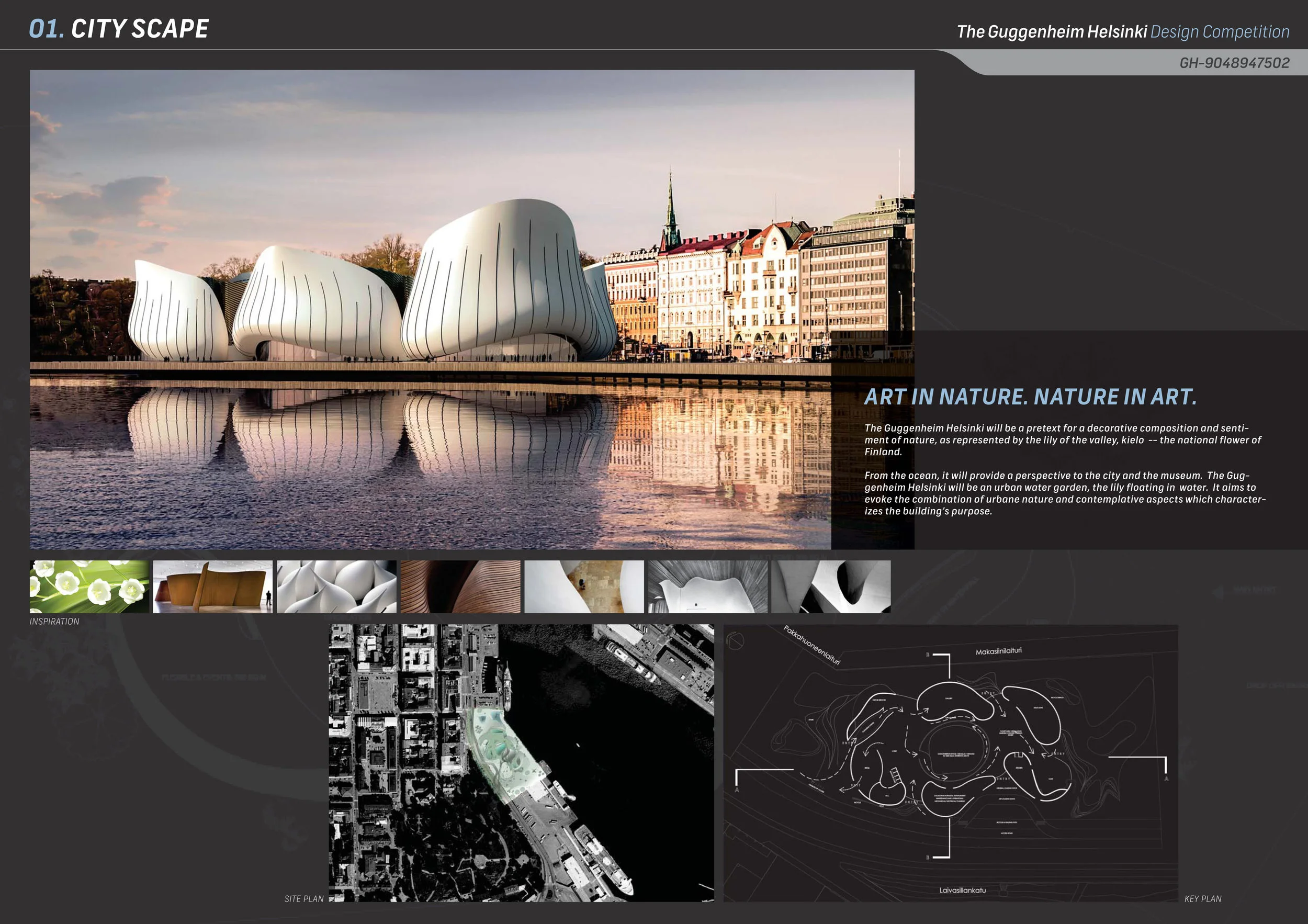1308x924 pixels.
Task: Select the white pointed petal forms thumbnail
Action: [x=337, y=587]
